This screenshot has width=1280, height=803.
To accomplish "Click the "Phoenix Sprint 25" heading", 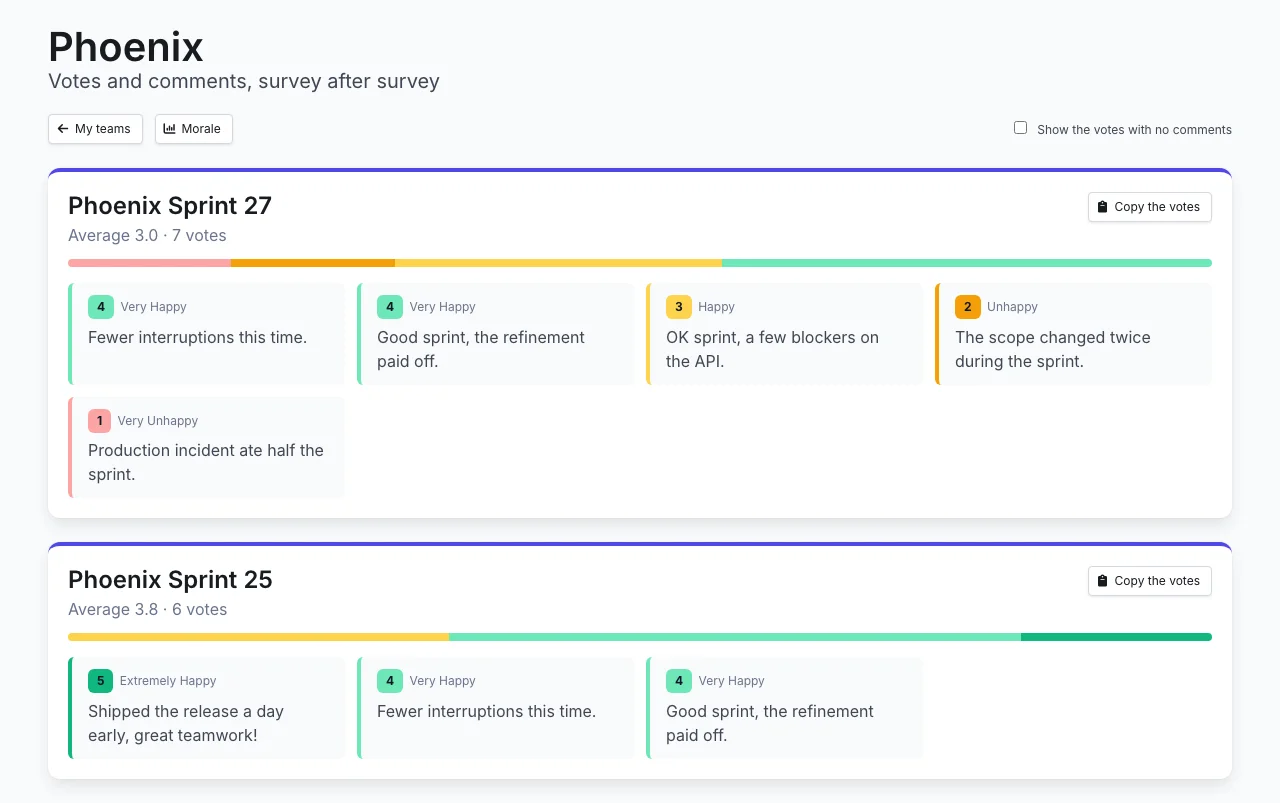I will 170,580.
